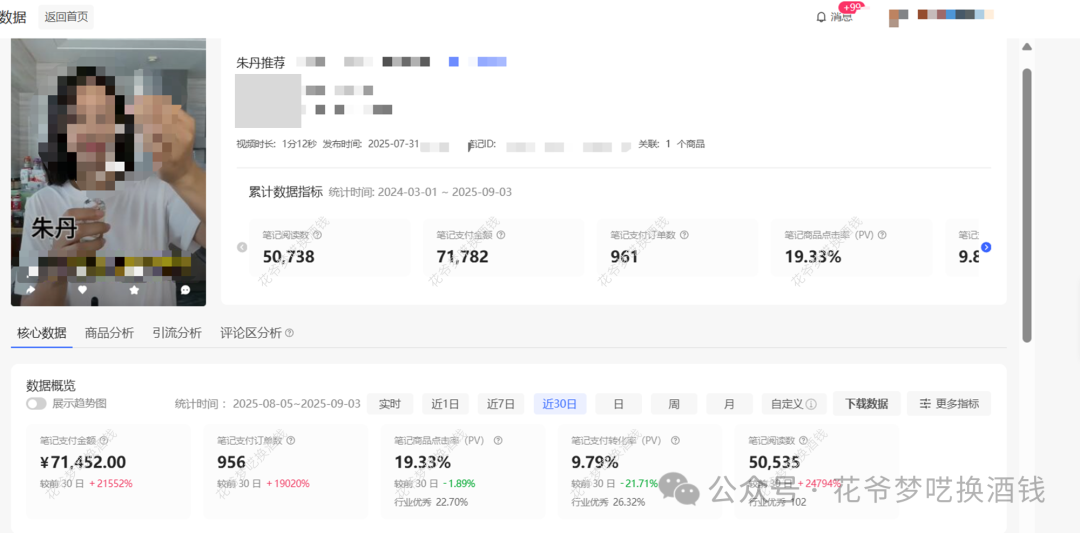
Task: Click the 统计时间 2025-08-05~2025-09-03 label
Action: (267, 404)
